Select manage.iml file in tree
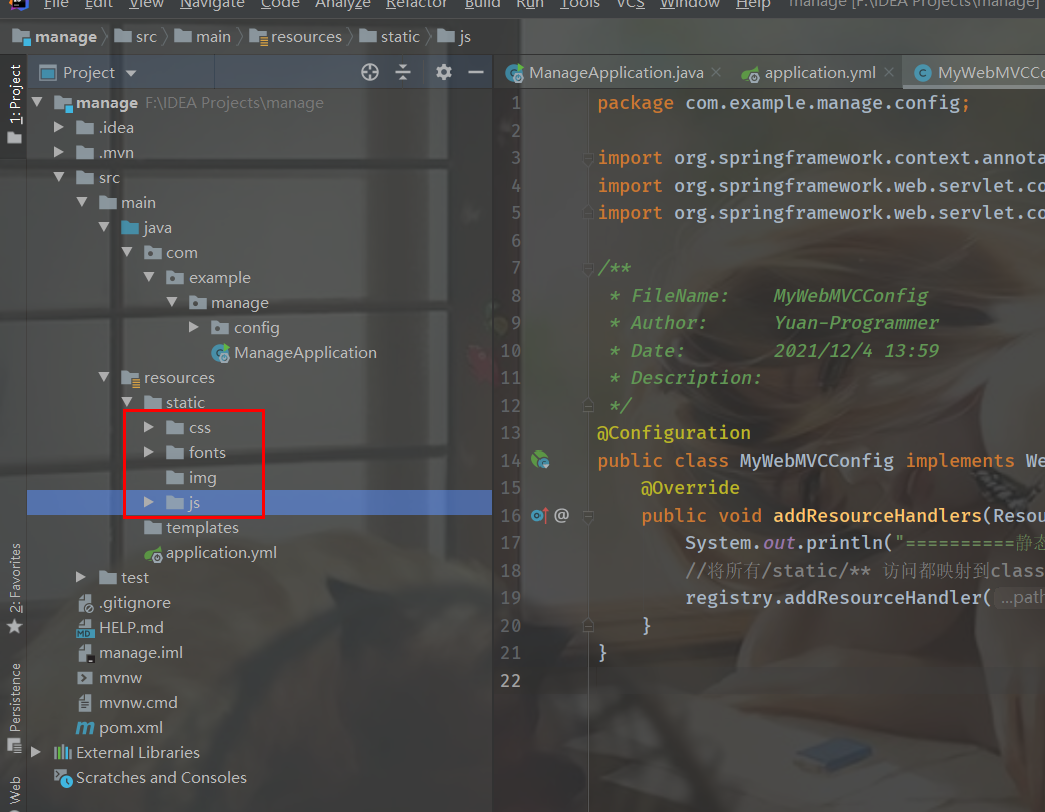1045x812 pixels. pyautogui.click(x=130, y=653)
